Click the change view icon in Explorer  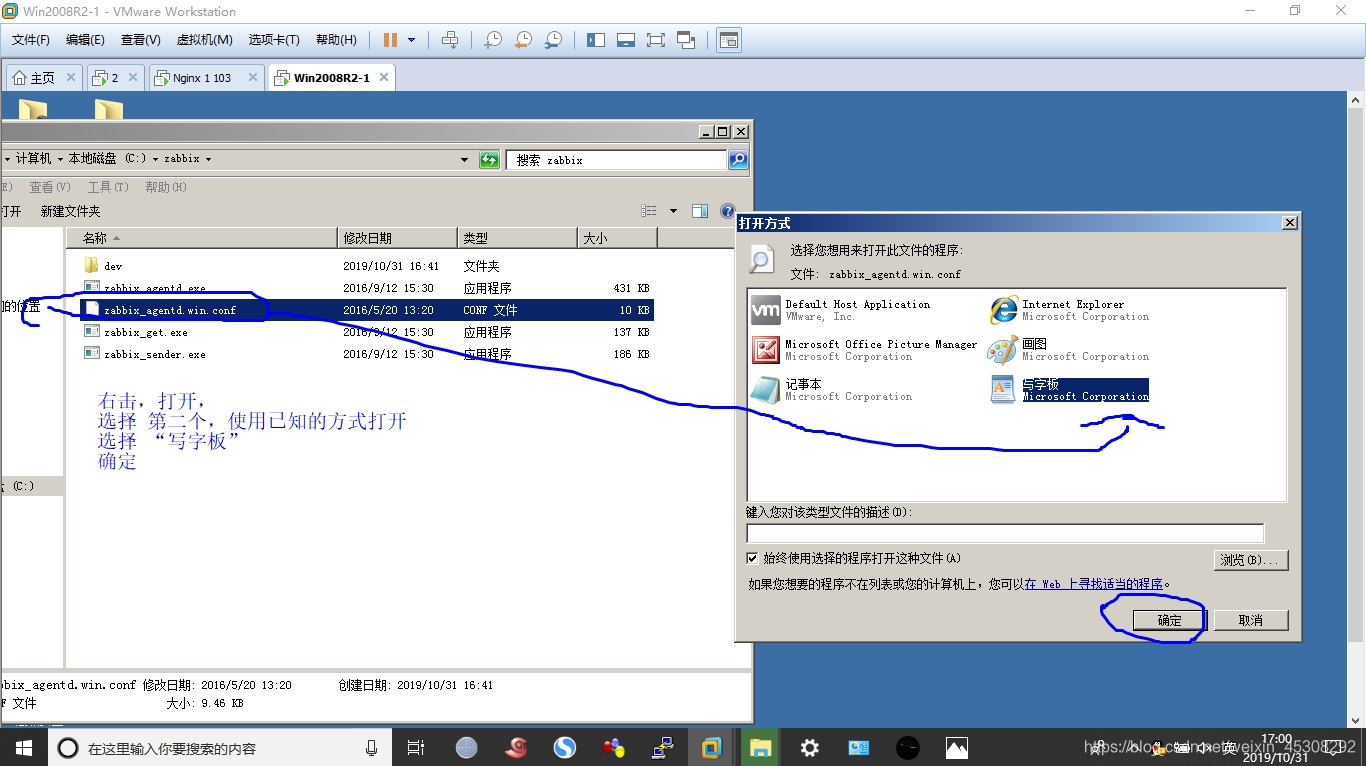(x=649, y=211)
